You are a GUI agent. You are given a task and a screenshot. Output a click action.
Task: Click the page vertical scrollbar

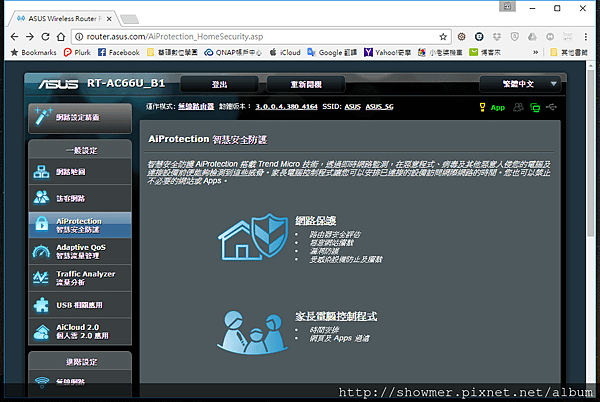pyautogui.click(x=591, y=153)
